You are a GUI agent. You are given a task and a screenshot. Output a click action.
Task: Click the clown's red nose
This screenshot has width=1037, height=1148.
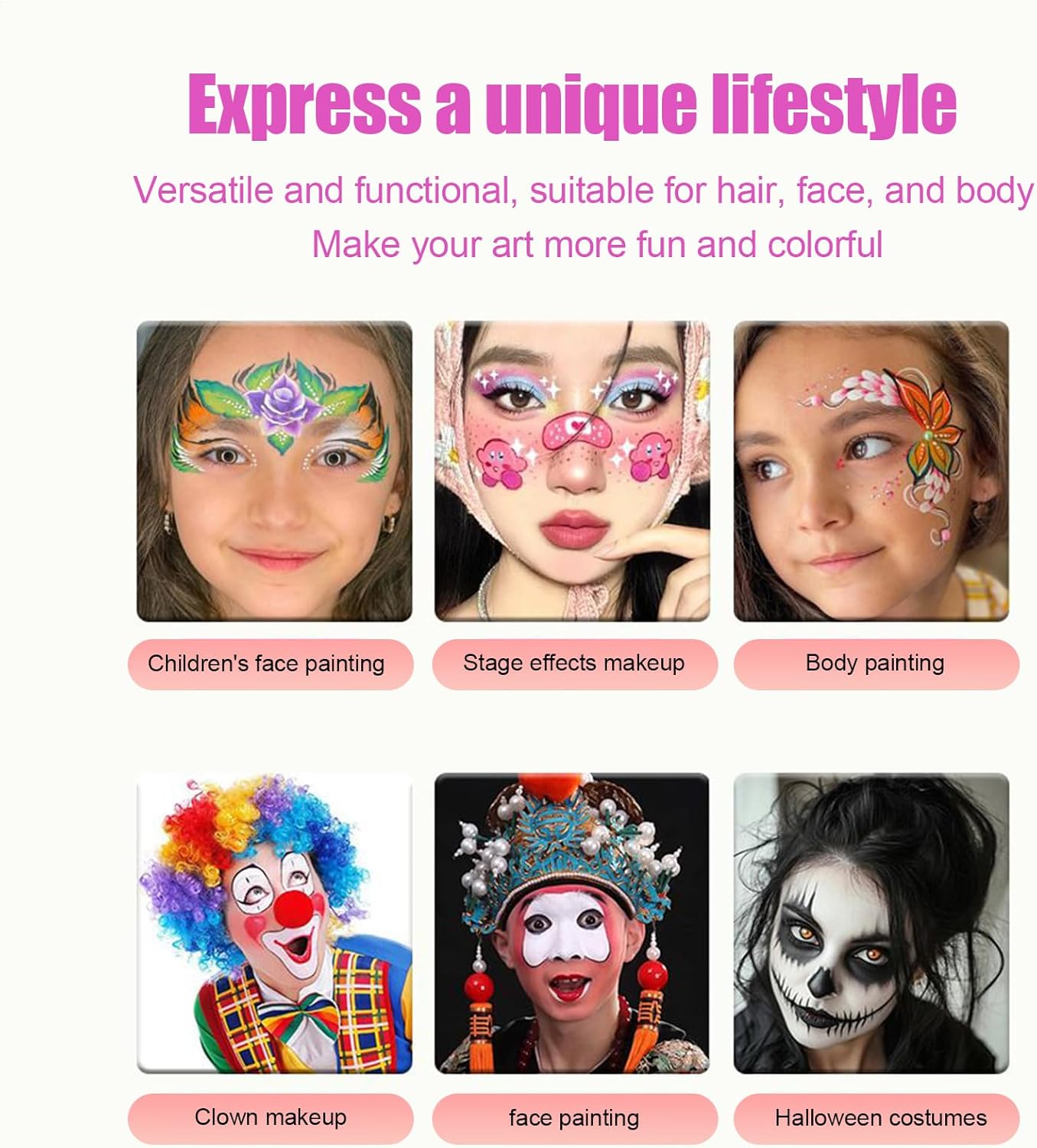point(293,908)
